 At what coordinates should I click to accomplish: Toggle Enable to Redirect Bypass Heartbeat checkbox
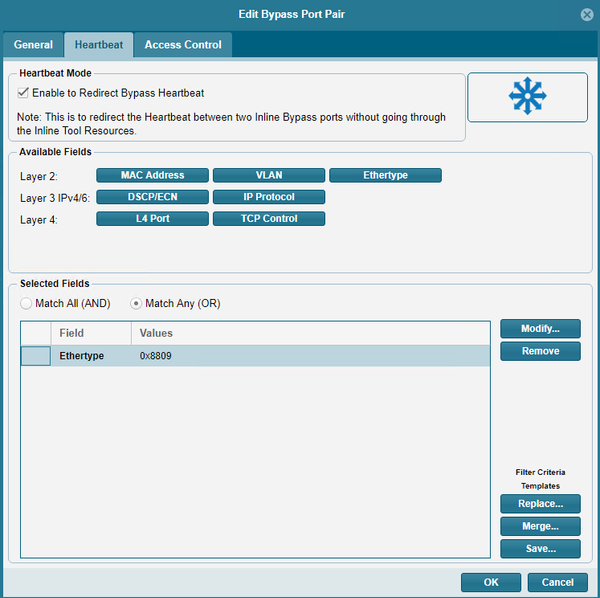pos(24,93)
